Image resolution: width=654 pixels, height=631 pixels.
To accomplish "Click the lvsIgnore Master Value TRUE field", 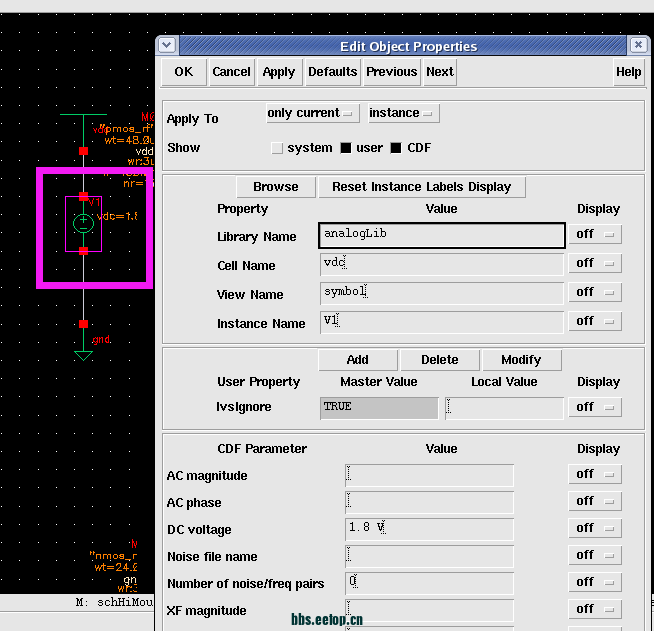I will tap(379, 408).
